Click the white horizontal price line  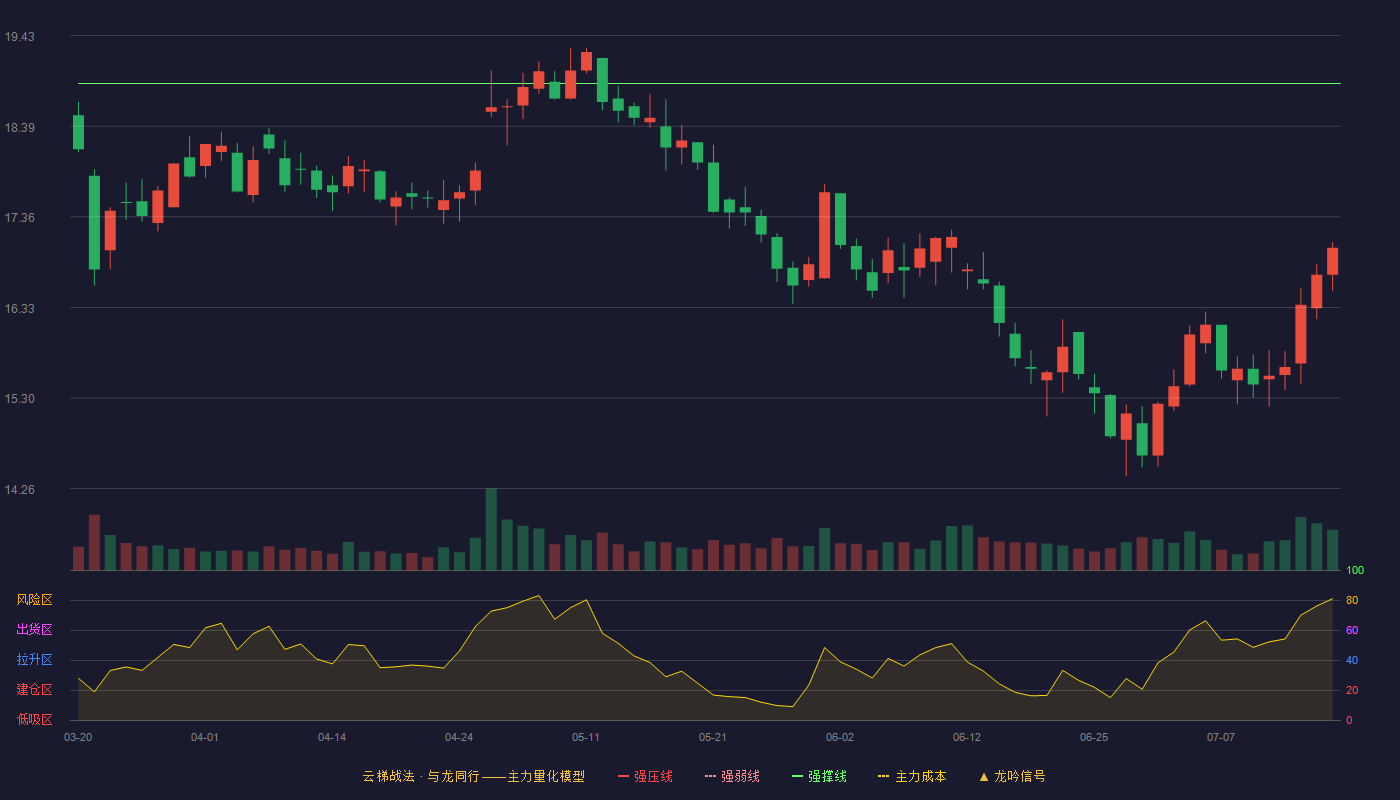pos(709,84)
